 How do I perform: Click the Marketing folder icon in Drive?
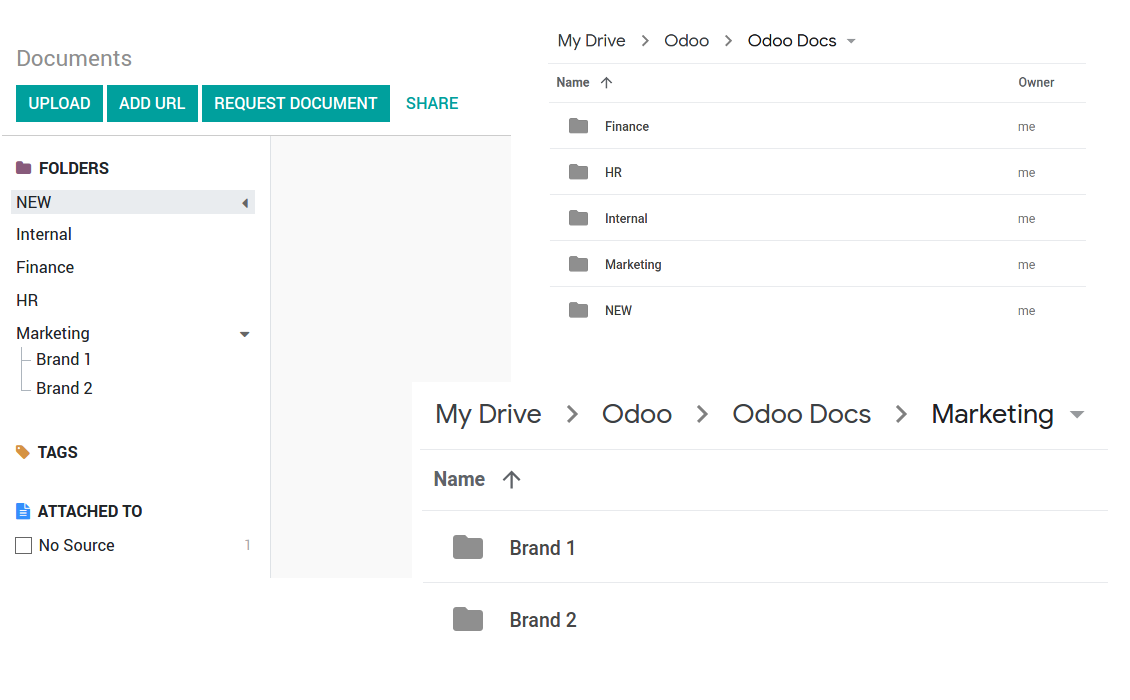tap(578, 264)
